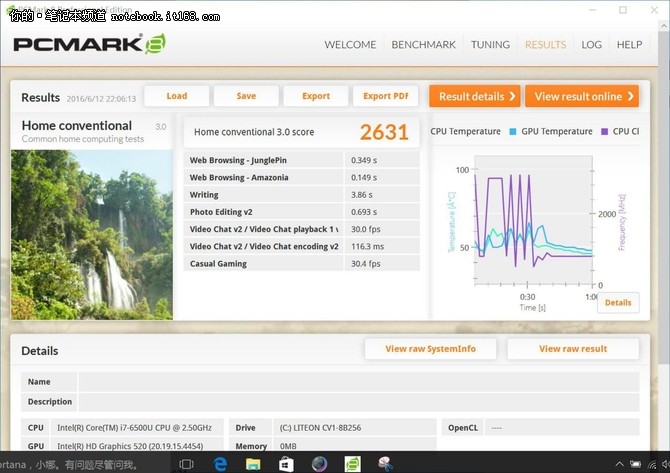Click the Export PDF button
Image resolution: width=670 pixels, height=473 pixels.
(385, 96)
